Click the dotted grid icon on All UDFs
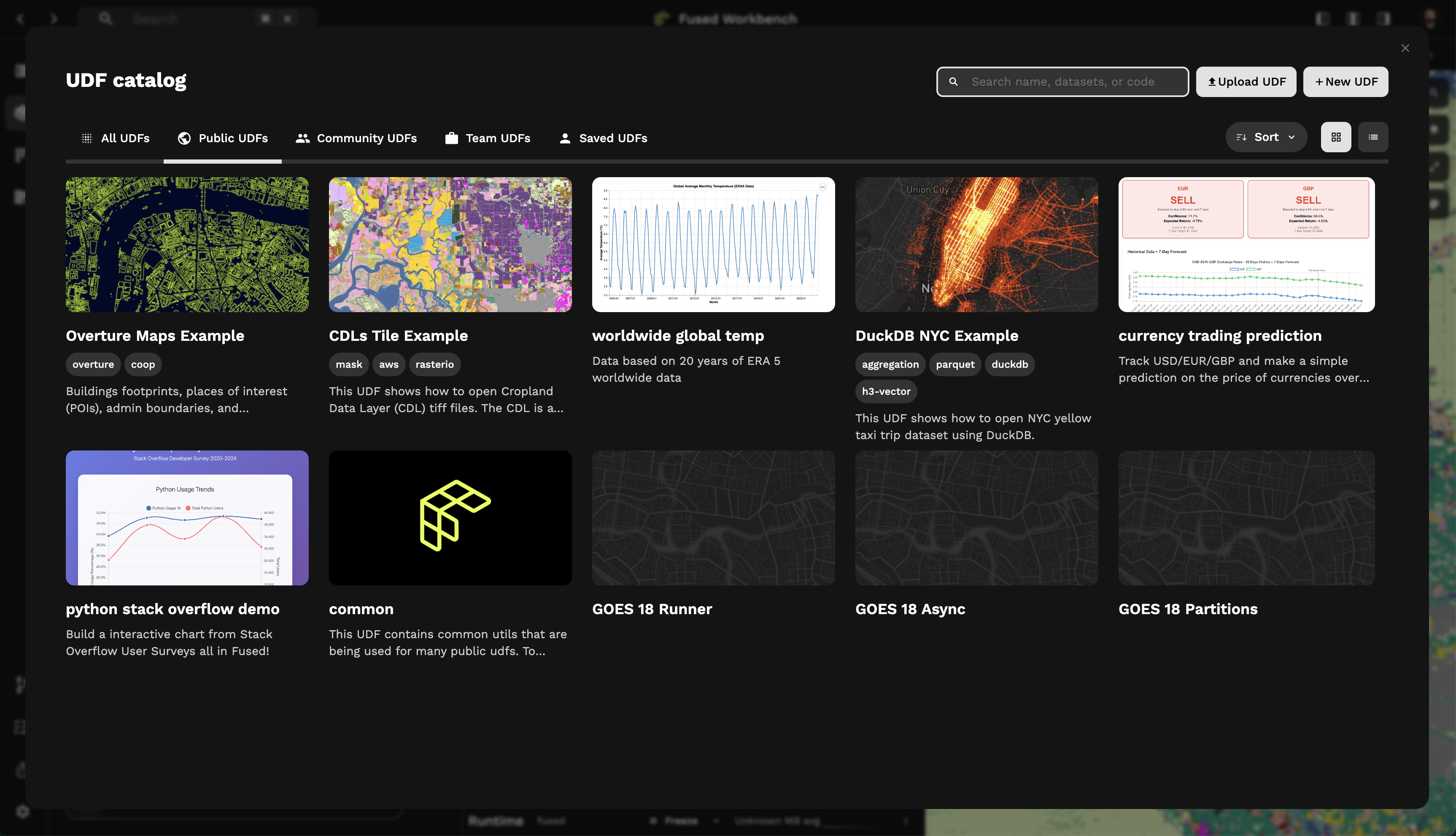The image size is (1456, 836). [87, 138]
